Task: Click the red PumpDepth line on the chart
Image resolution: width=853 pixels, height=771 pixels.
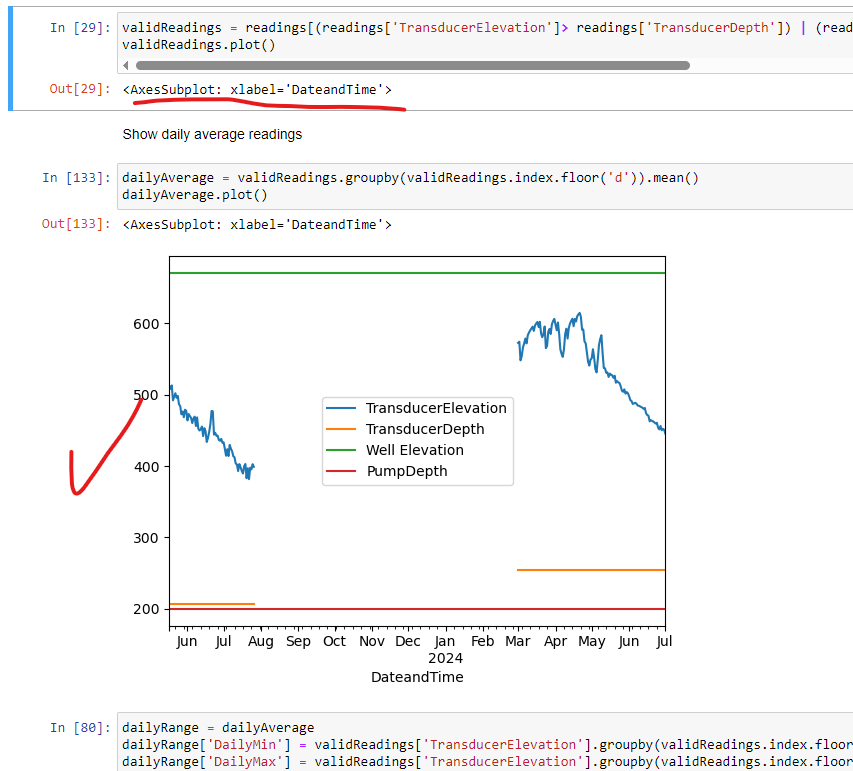Action: 400,607
